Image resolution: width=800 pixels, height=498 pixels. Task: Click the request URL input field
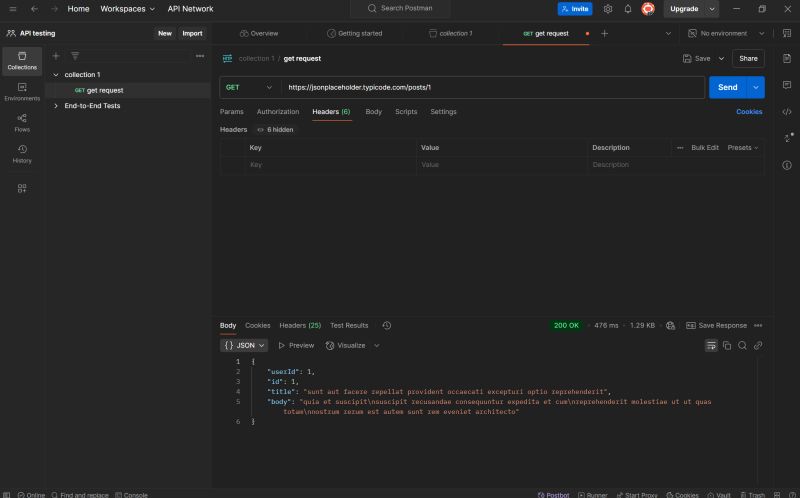[x=493, y=87]
